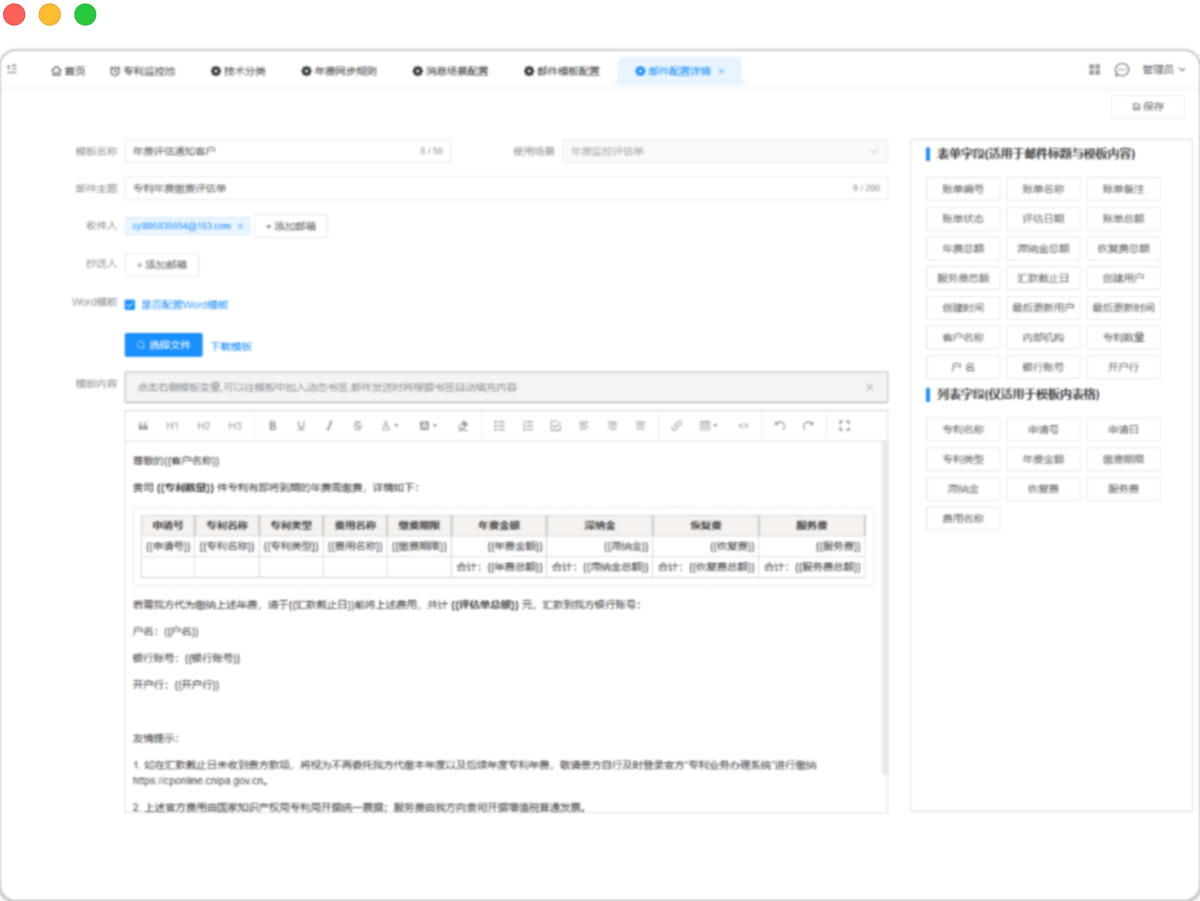Toggle bold formatting in the editor toolbar

(273, 426)
